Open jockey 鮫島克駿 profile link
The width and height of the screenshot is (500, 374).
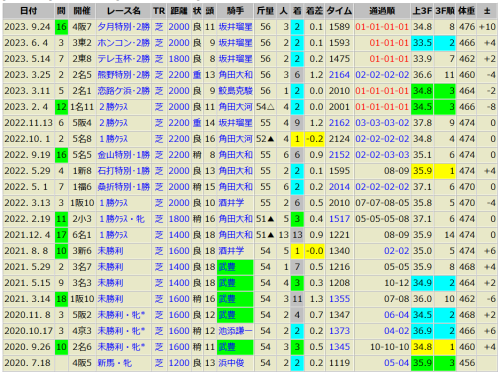coord(235,91)
